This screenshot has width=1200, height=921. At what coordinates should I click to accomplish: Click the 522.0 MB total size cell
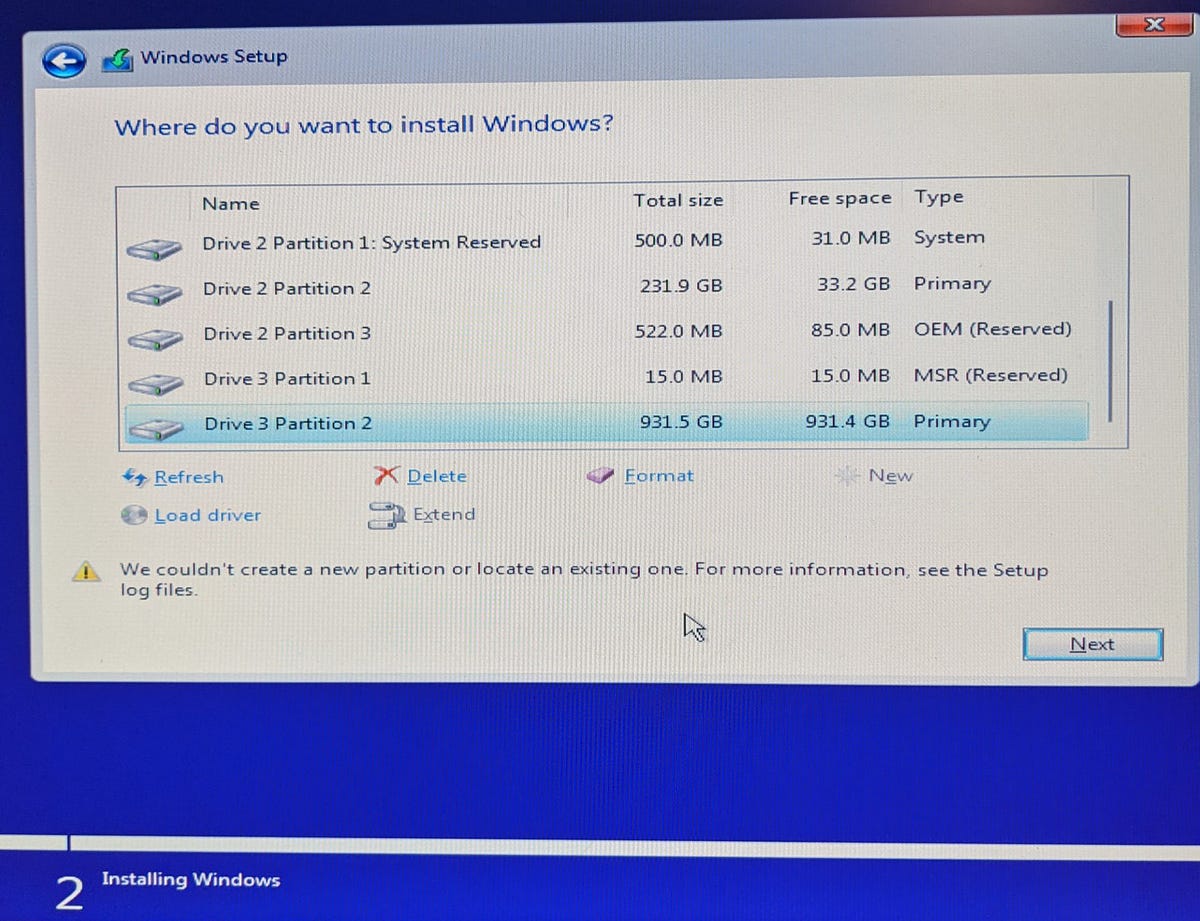[x=678, y=331]
